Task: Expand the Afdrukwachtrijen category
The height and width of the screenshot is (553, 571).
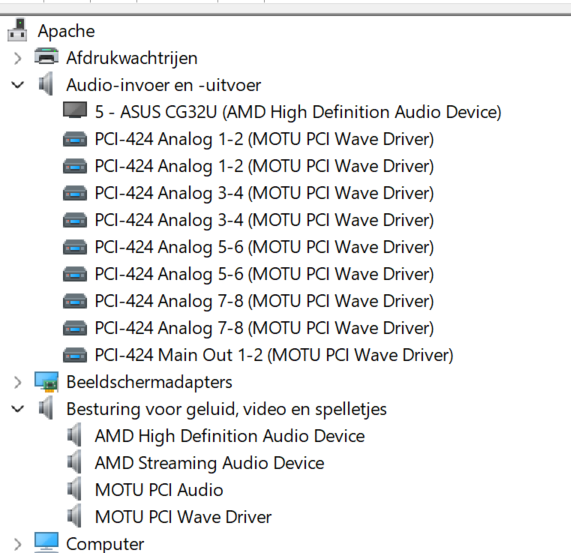Action: click(17, 58)
